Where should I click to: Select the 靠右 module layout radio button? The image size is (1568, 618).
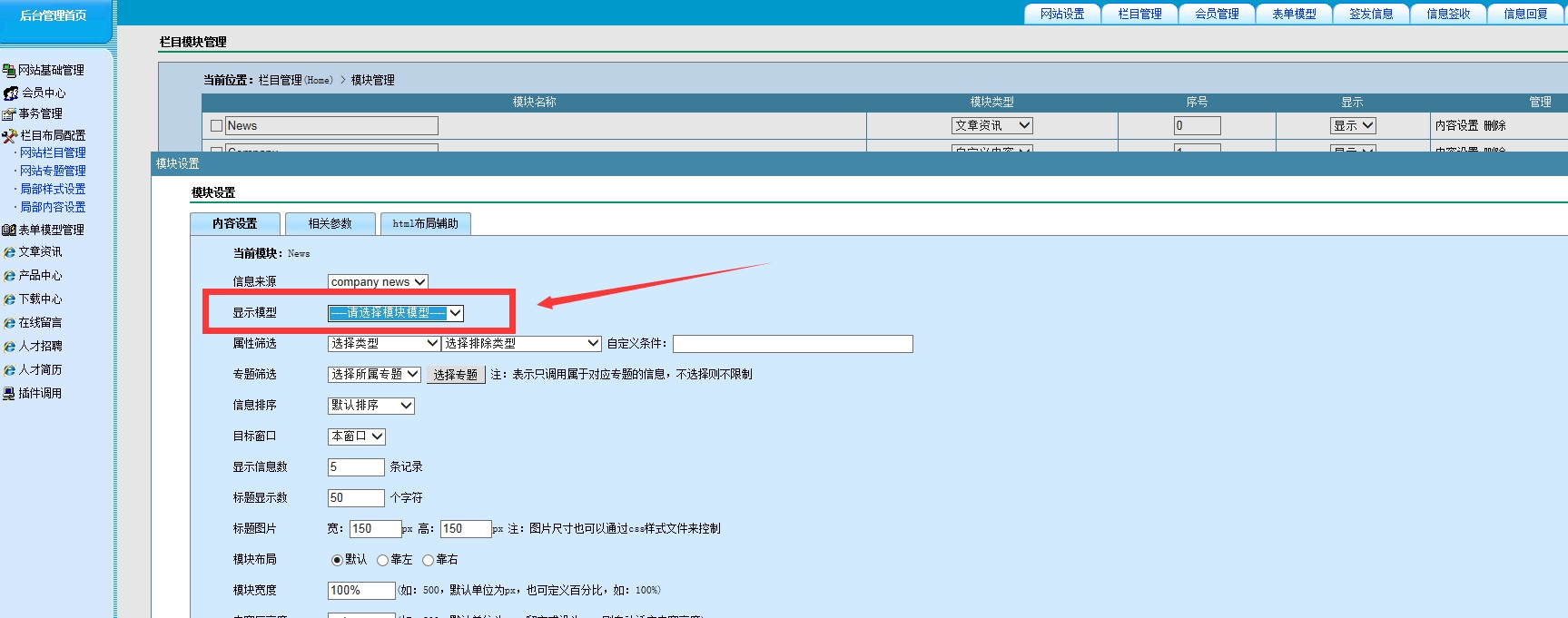tap(428, 560)
